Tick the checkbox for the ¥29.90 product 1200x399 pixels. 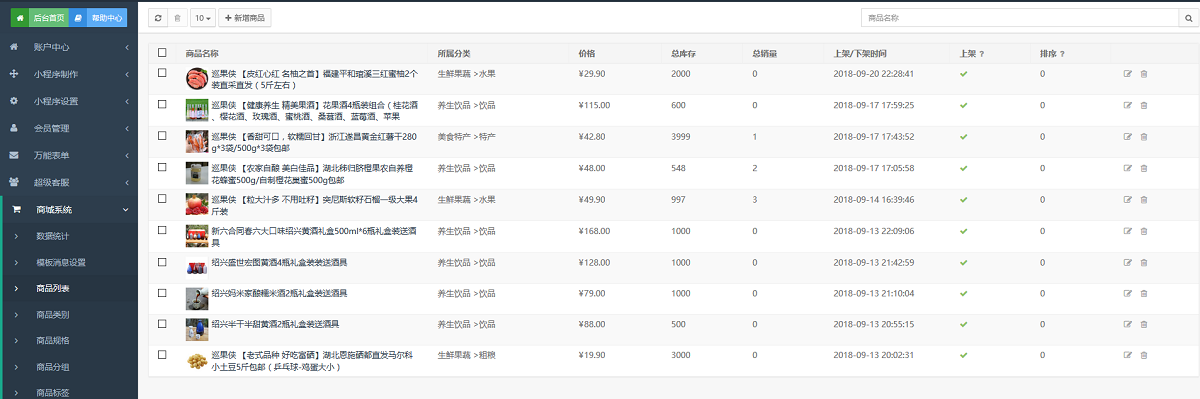(x=162, y=72)
